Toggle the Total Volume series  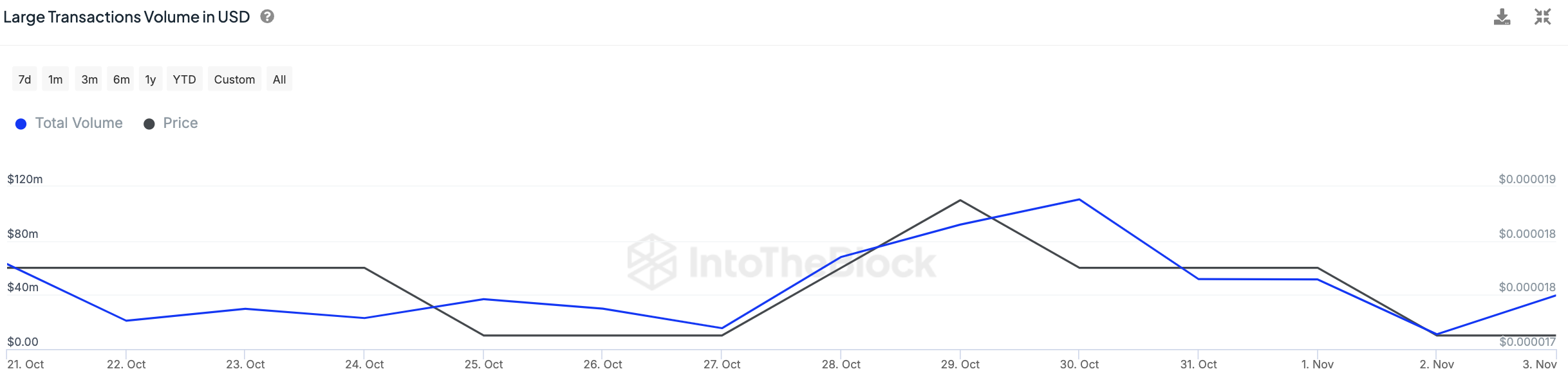[79, 123]
